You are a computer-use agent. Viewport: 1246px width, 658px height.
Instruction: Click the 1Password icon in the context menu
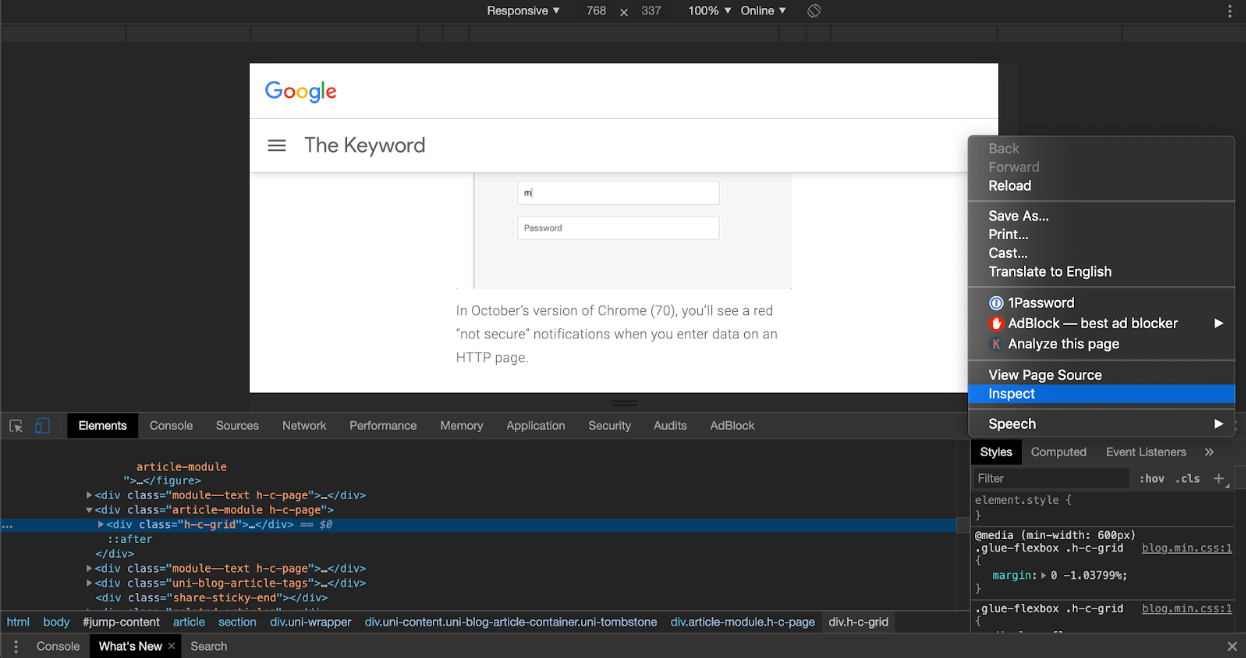(x=996, y=303)
